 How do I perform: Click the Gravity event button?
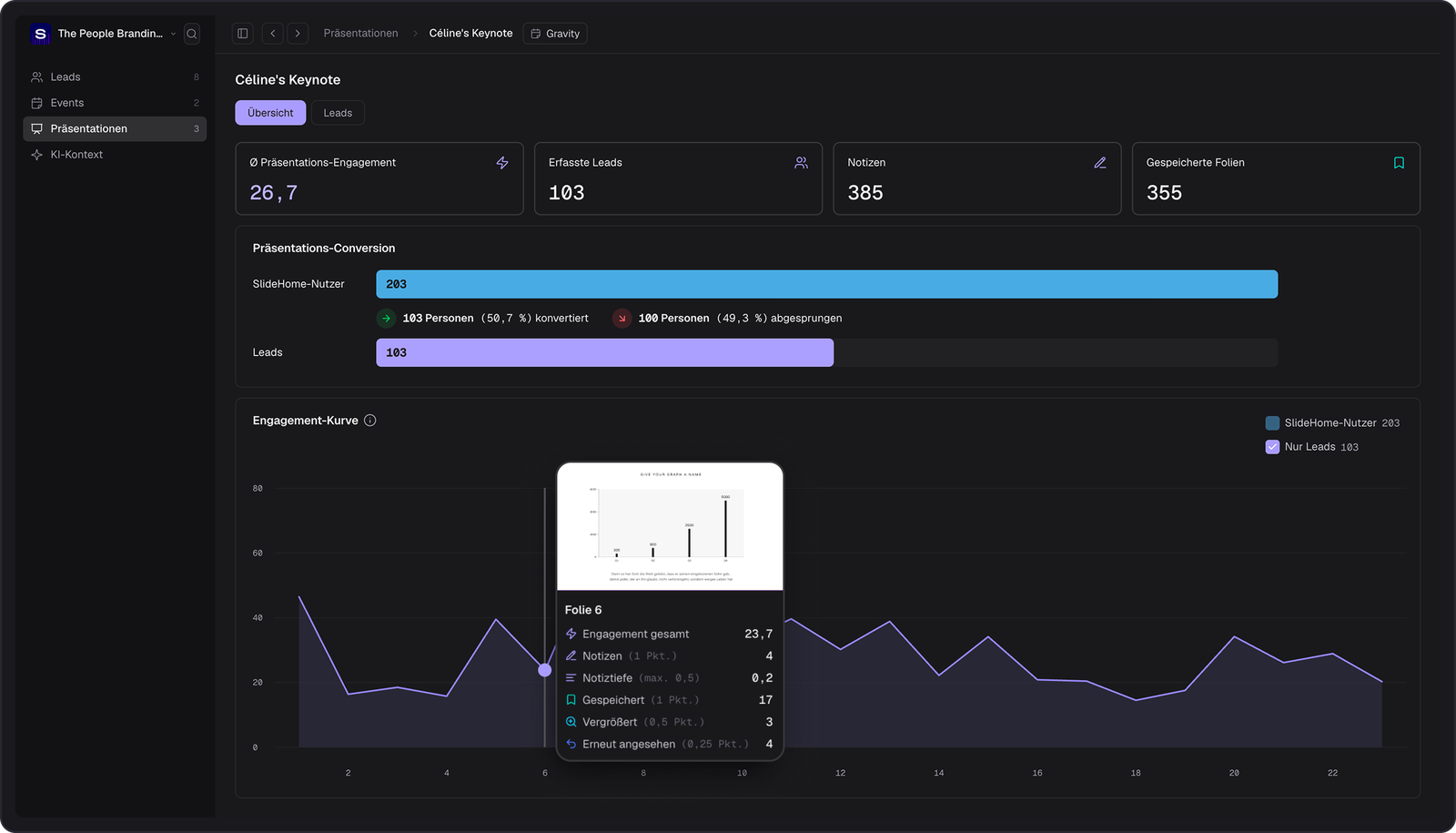(555, 34)
